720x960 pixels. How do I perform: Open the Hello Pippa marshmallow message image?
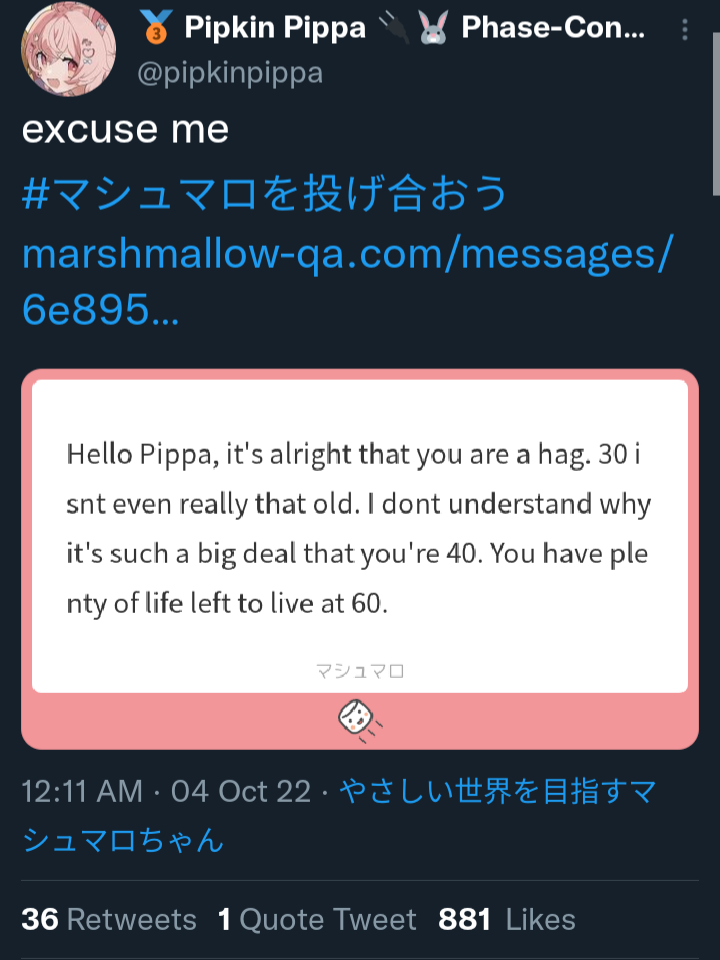(x=360, y=559)
